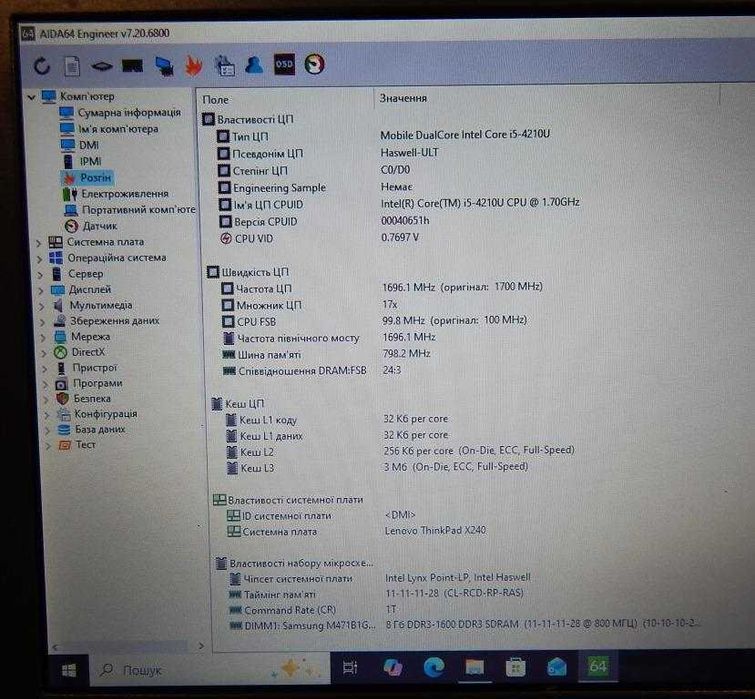This screenshot has height=699, width=755.
Task: Expand the Дисплей node
Action: coord(41,290)
